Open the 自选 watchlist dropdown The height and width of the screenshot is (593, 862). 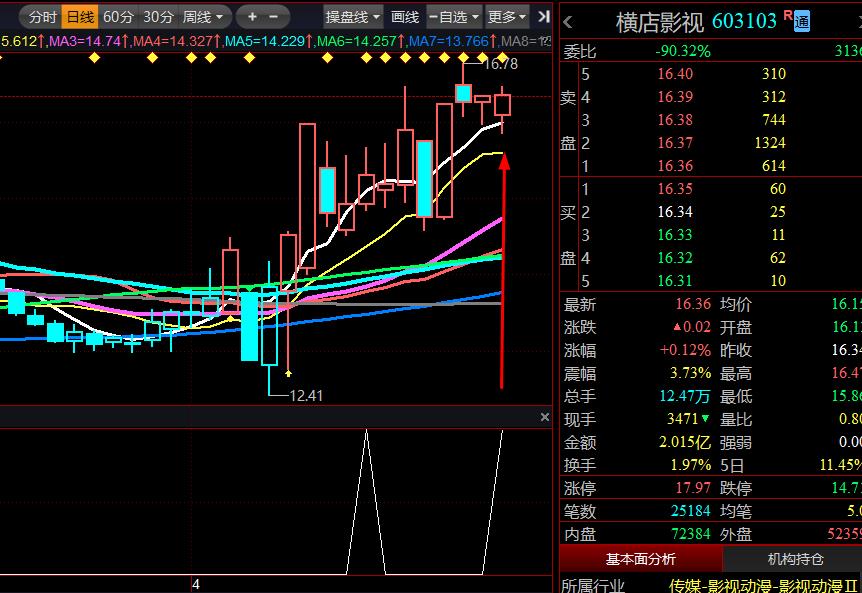(x=454, y=17)
